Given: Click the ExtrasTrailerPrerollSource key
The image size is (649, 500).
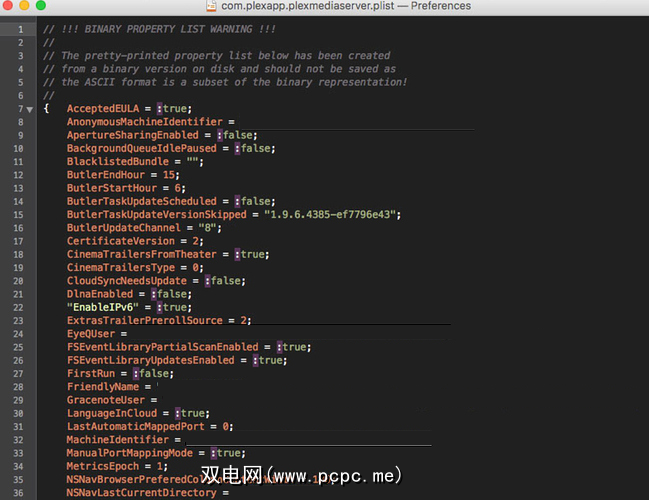Looking at the screenshot, I should (145, 320).
